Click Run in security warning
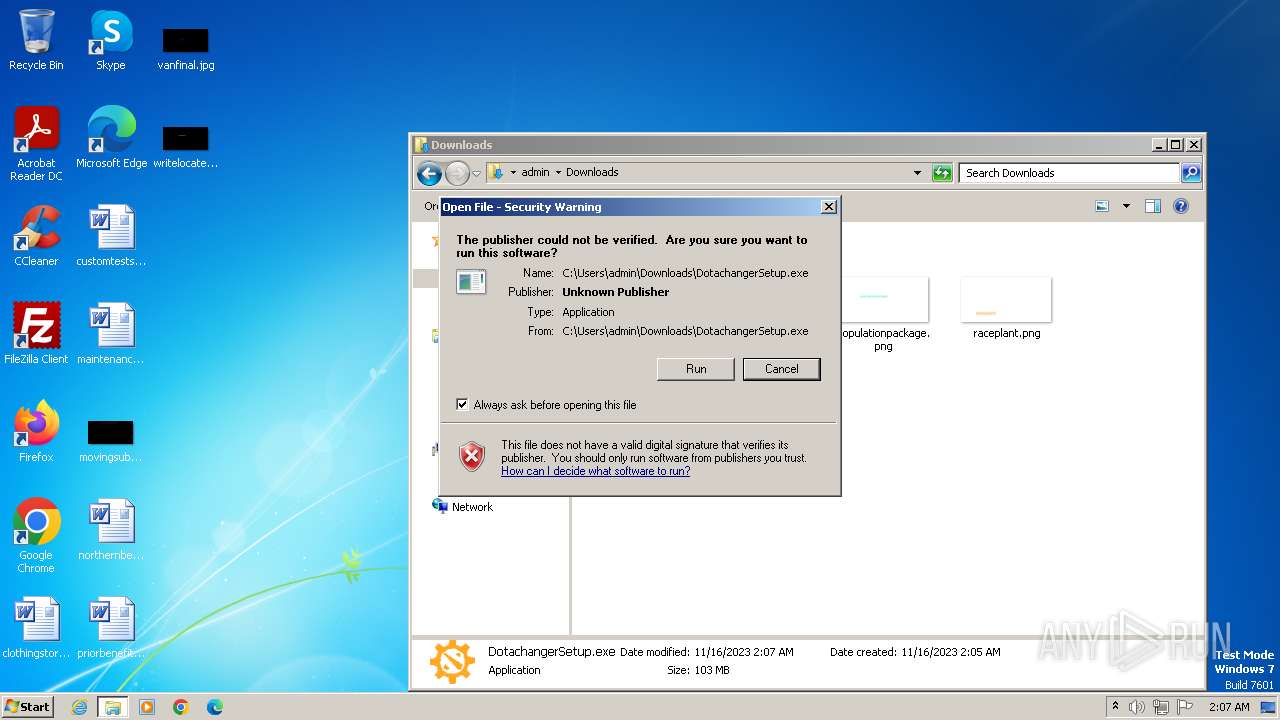1280x720 pixels. click(x=696, y=369)
